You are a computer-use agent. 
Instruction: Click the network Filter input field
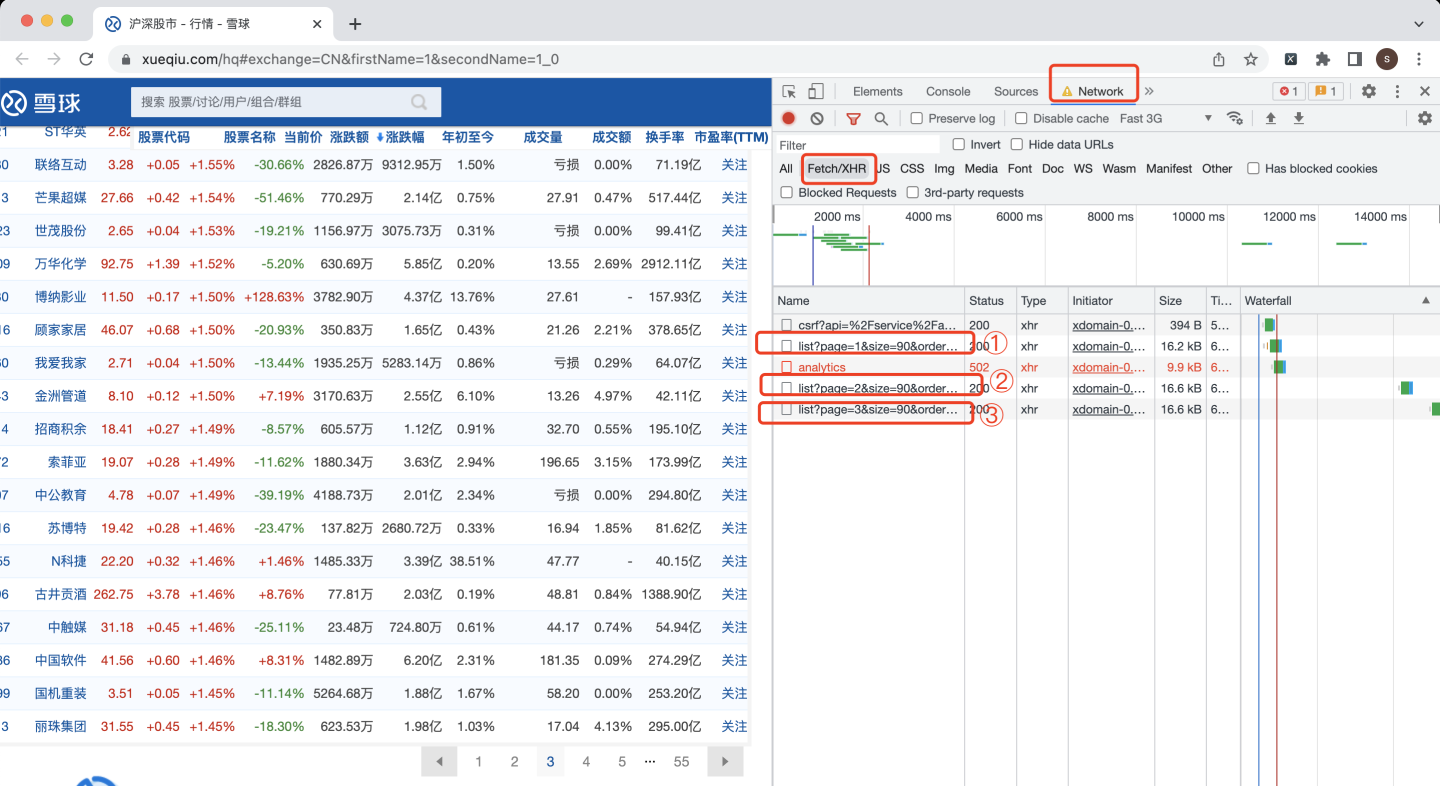858,145
